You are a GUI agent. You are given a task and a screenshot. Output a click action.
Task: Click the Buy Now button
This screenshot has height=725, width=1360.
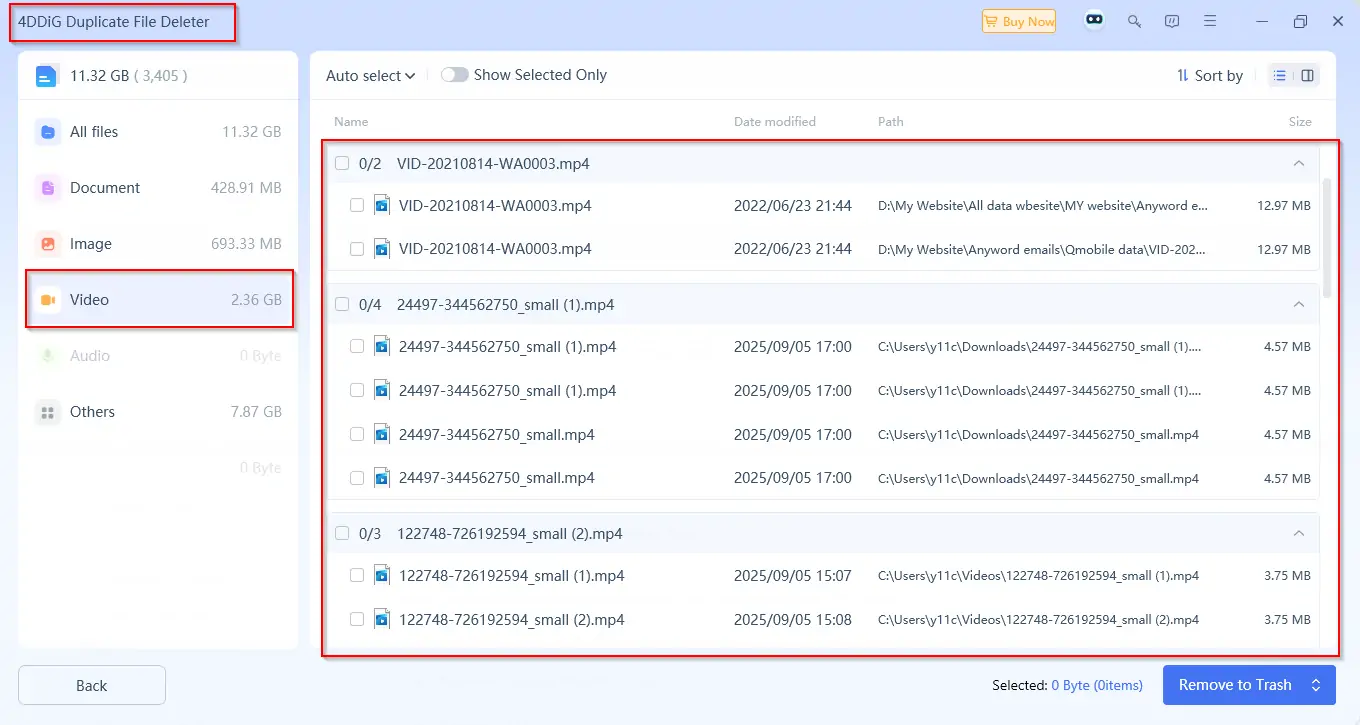[x=1019, y=21]
